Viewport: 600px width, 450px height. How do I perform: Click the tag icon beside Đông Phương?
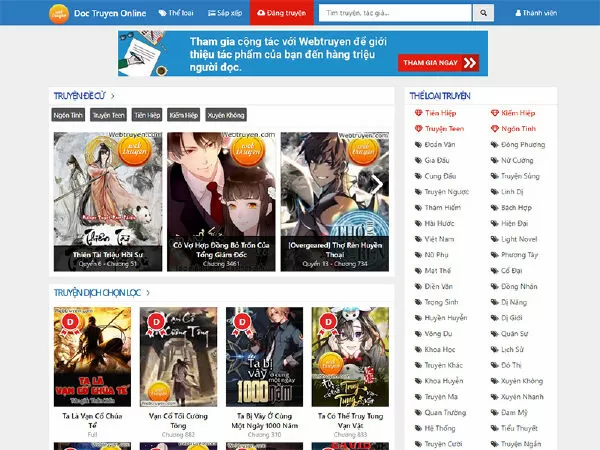point(494,145)
